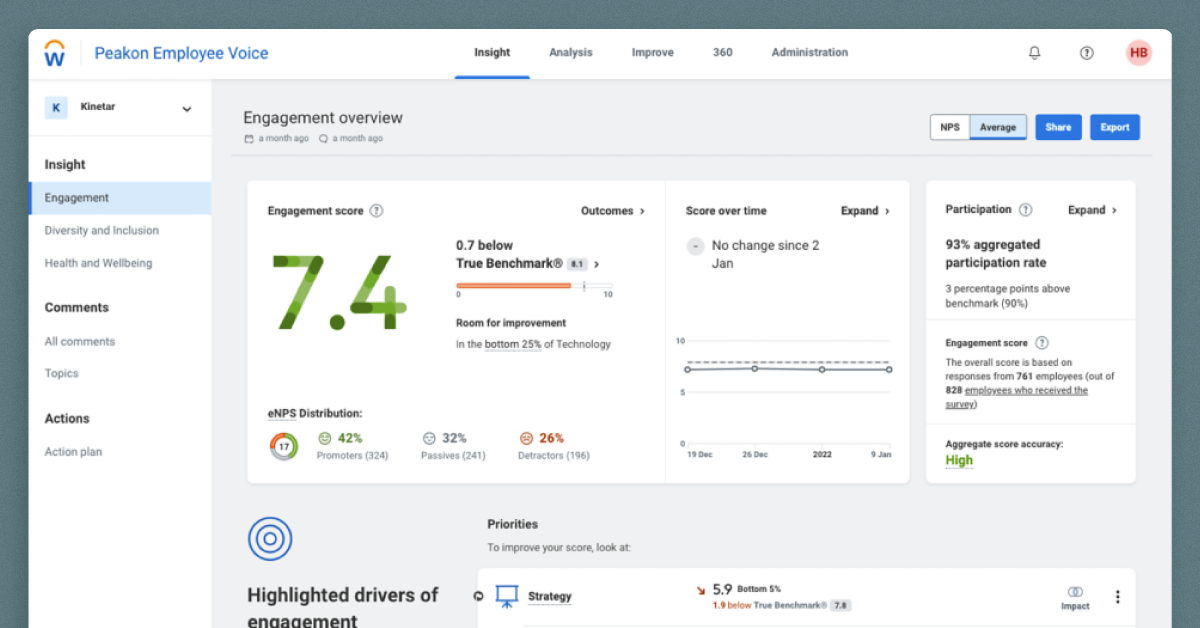Click the Strategy driver link
Image resolution: width=1200 pixels, height=628 pixels.
pos(550,597)
